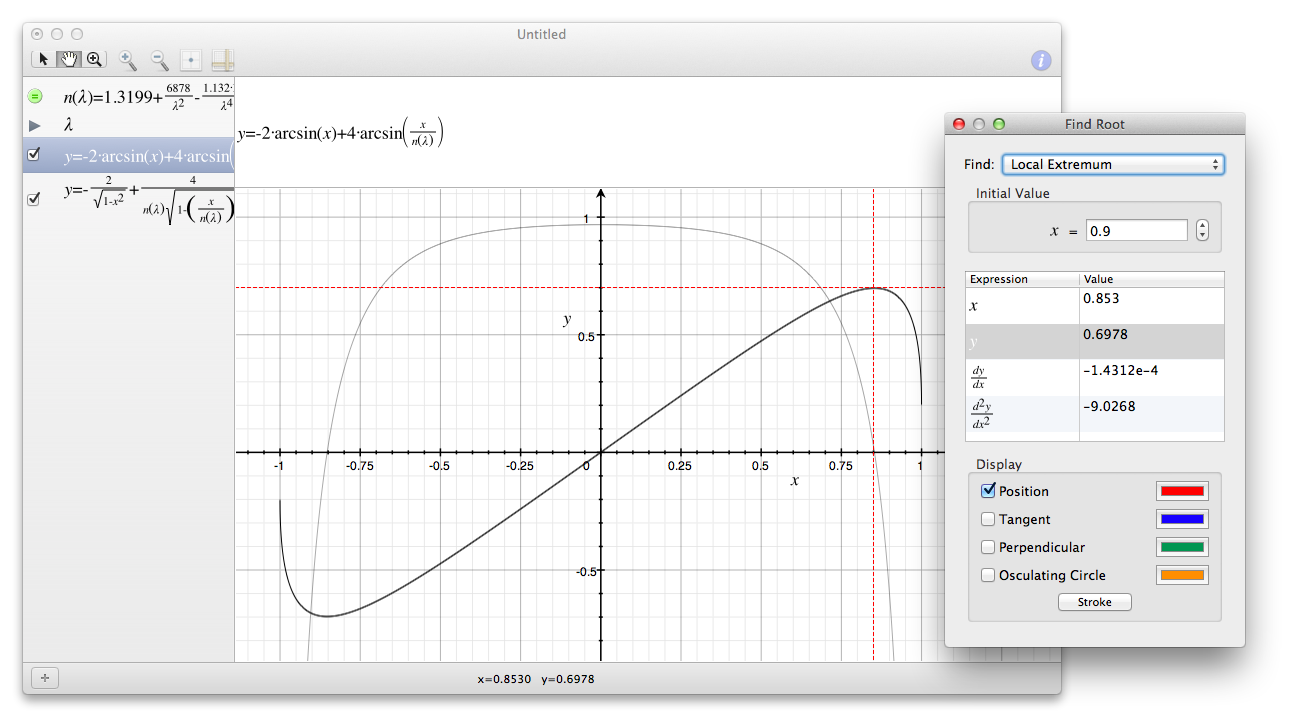
Task: Expand the λ disclosure triangle
Action: point(35,126)
